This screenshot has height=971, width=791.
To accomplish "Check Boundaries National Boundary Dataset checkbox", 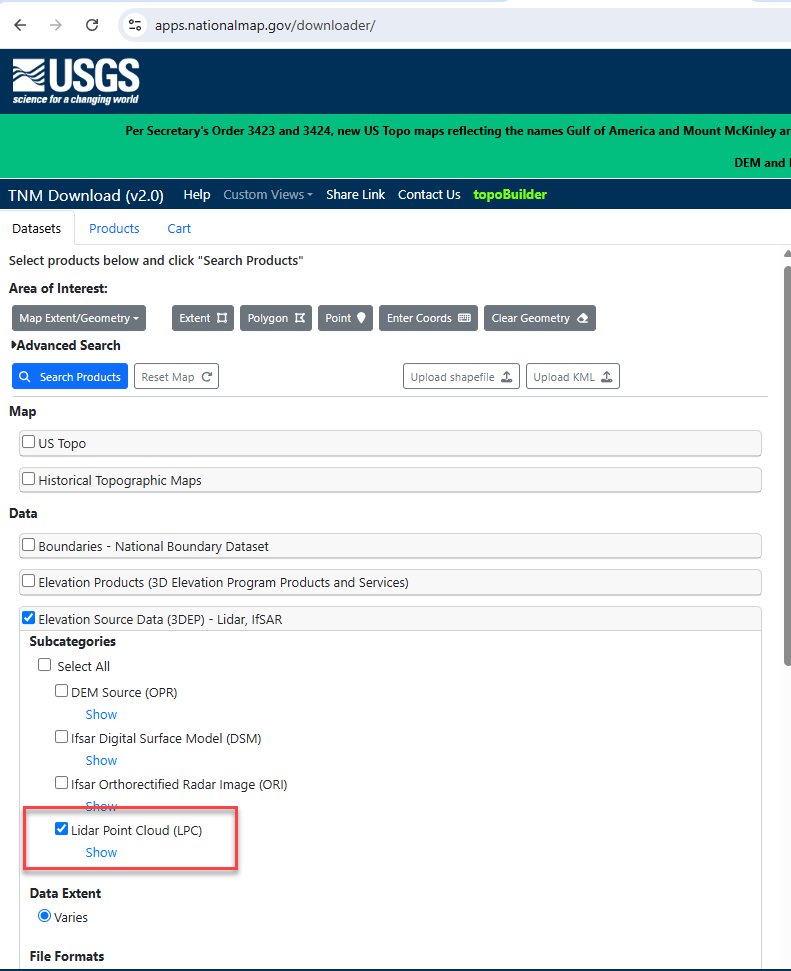I will tap(28, 544).
